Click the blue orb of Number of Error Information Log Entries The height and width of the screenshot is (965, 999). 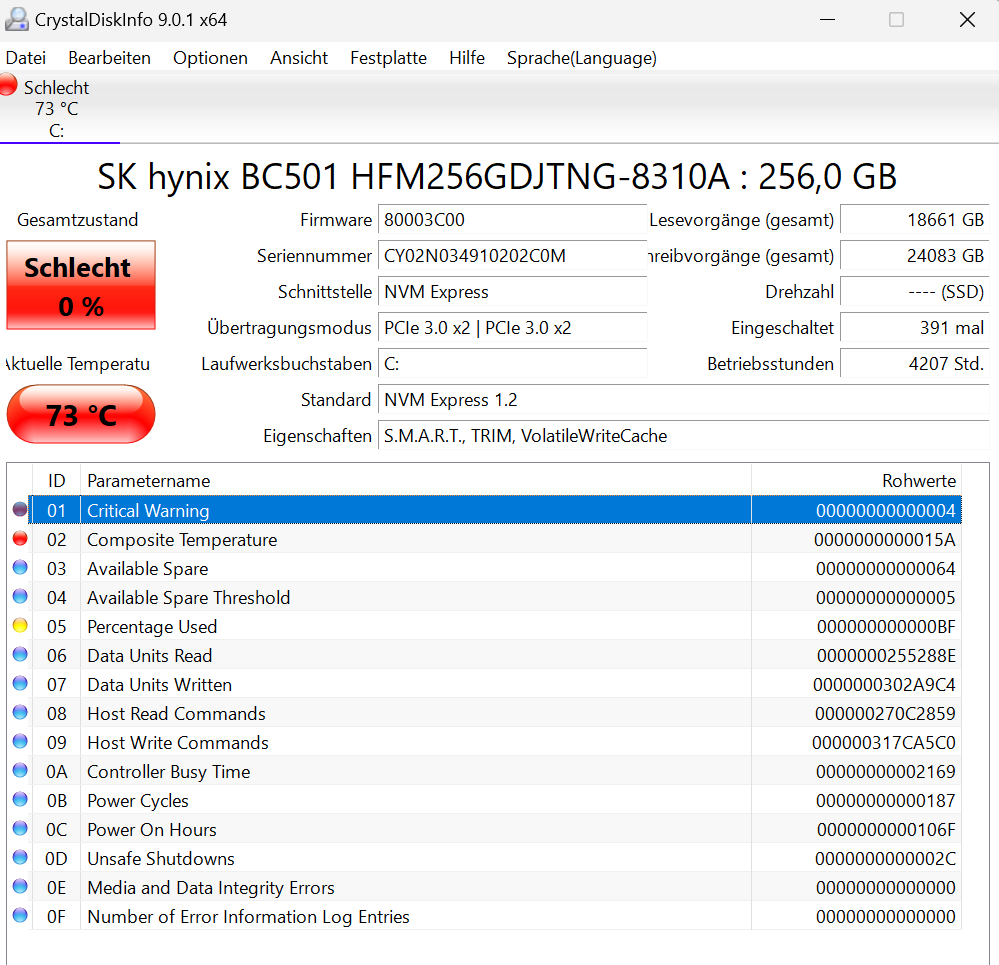pyautogui.click(x=20, y=915)
